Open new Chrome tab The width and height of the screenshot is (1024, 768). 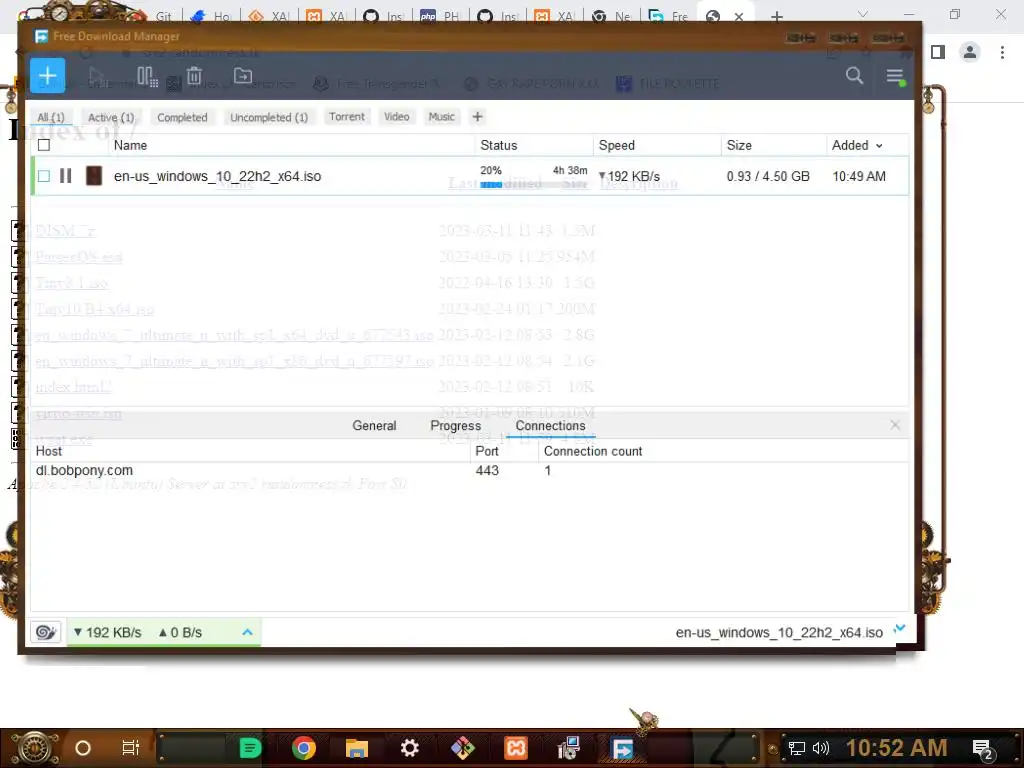[x=776, y=16]
